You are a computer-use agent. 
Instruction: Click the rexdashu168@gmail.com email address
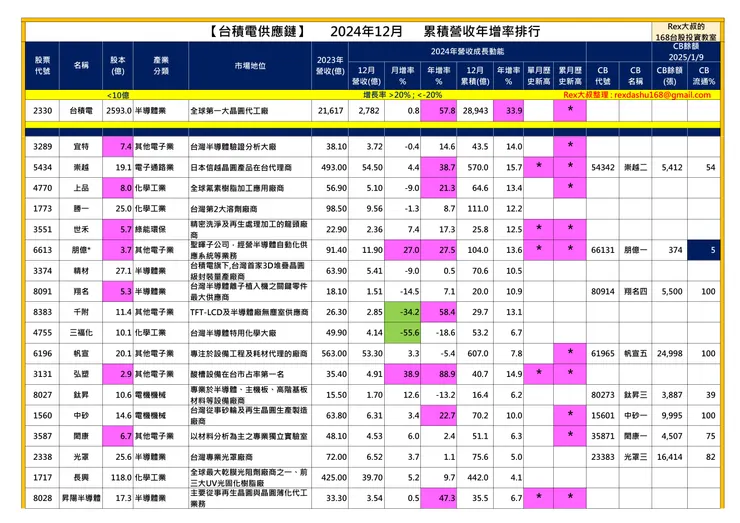click(662, 95)
